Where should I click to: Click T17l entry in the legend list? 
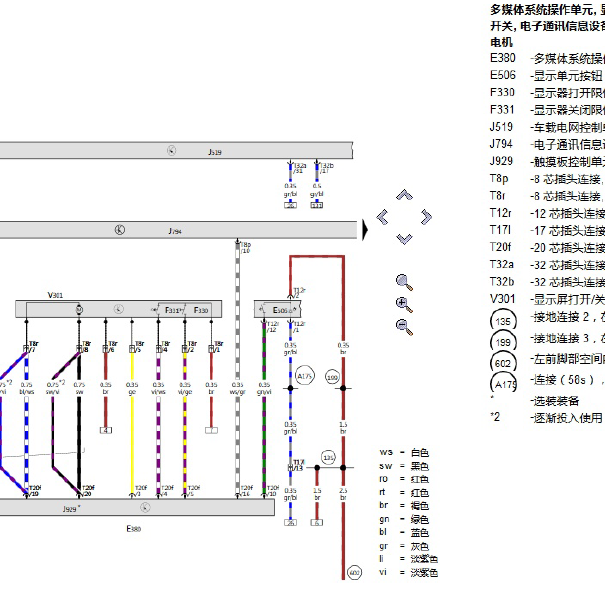[x=547, y=230]
